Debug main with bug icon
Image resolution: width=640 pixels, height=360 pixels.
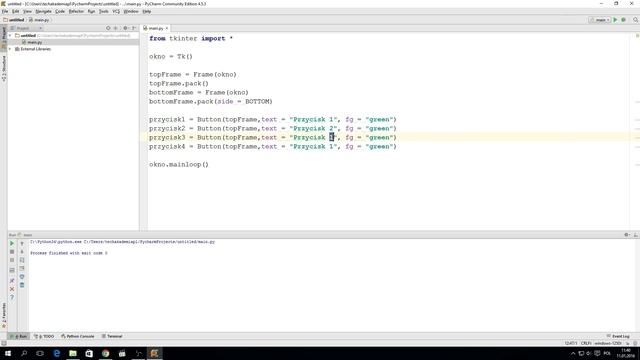(623, 20)
